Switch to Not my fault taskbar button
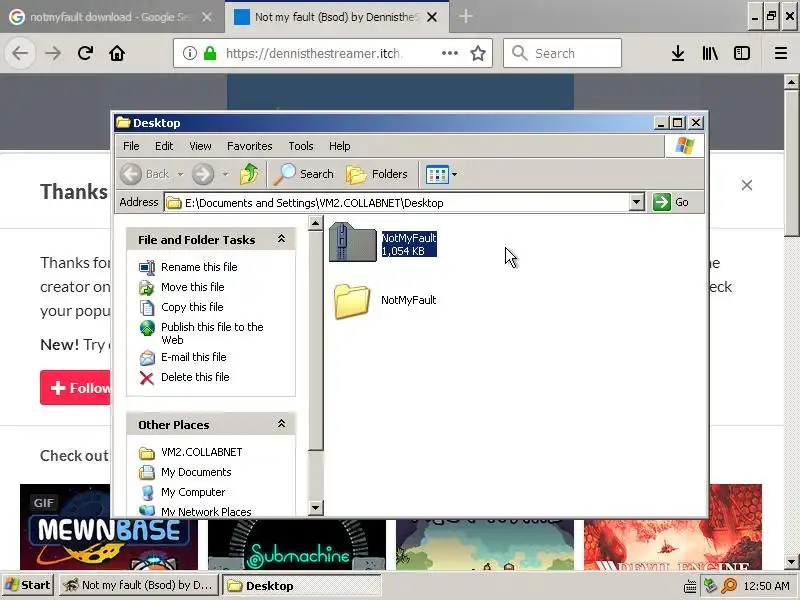Image resolution: width=800 pixels, height=600 pixels. 139,585
